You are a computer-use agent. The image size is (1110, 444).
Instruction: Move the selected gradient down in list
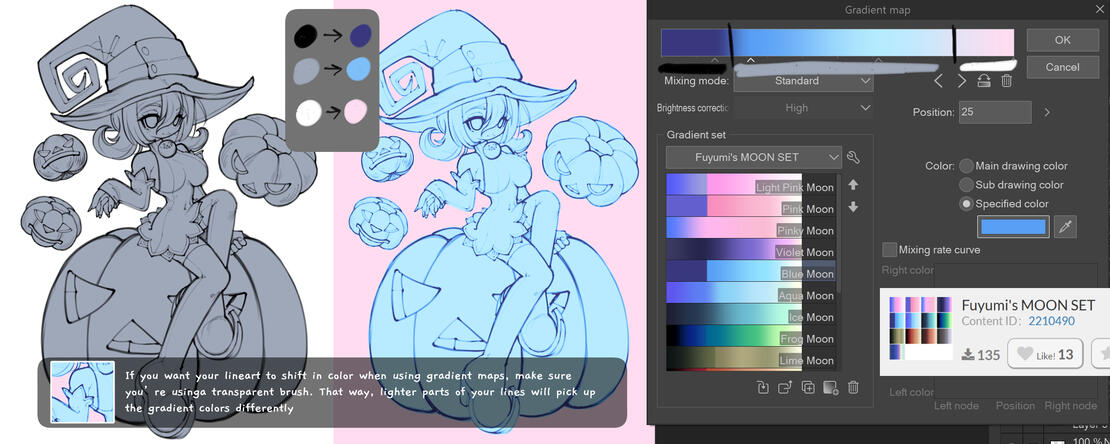coord(853,207)
